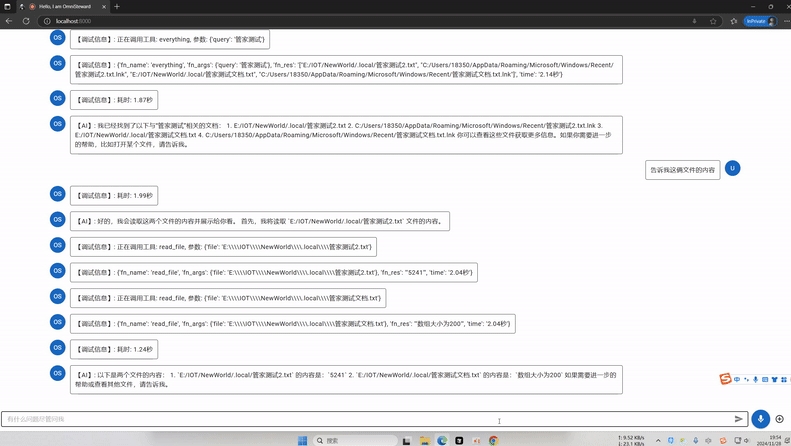The height and width of the screenshot is (446, 791).
Task: Expand the system tray hidden icons chevron
Action: point(658,440)
